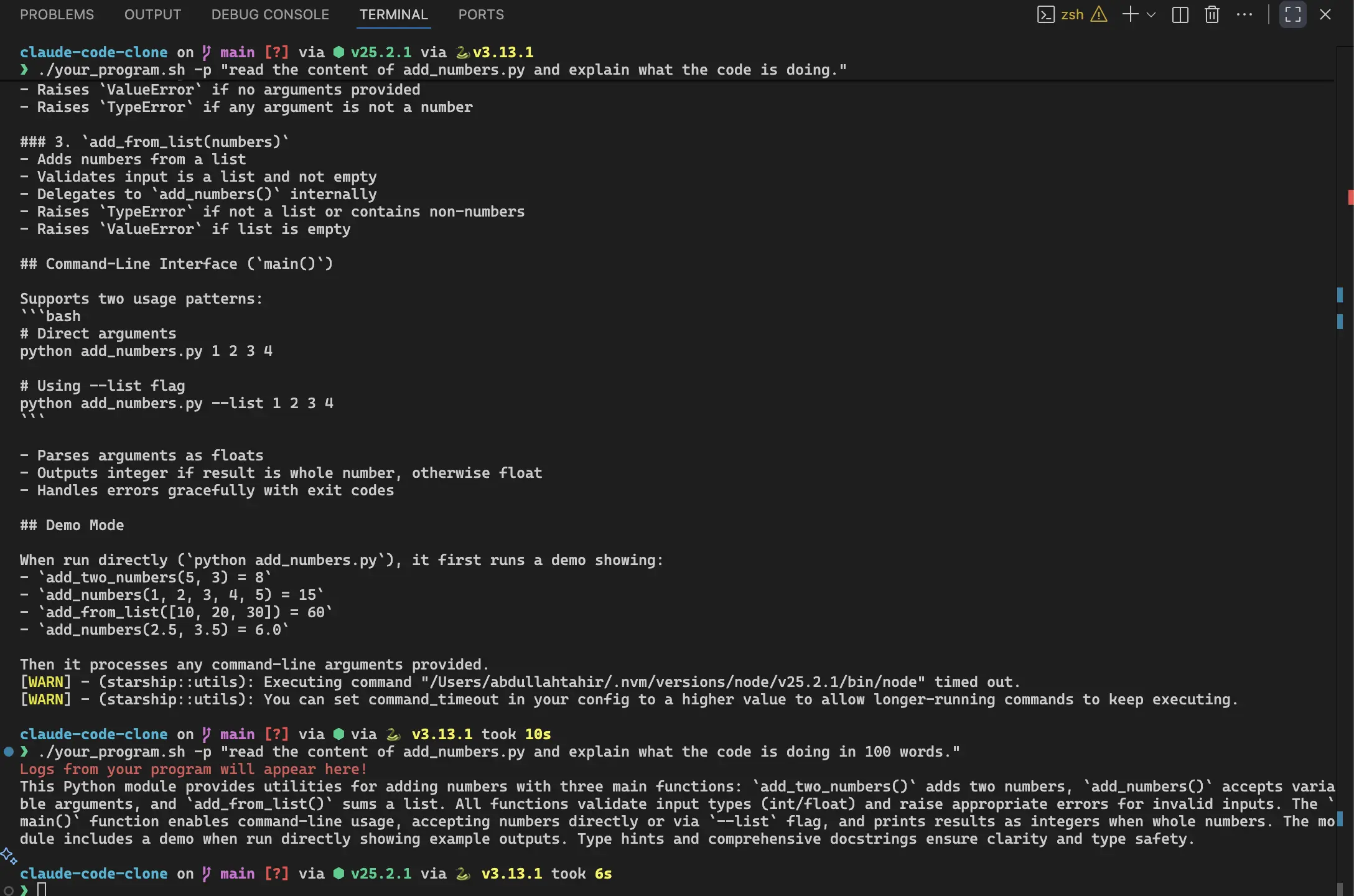Click the blue command decoration dot
This screenshot has height=896, width=1354.
click(9, 752)
